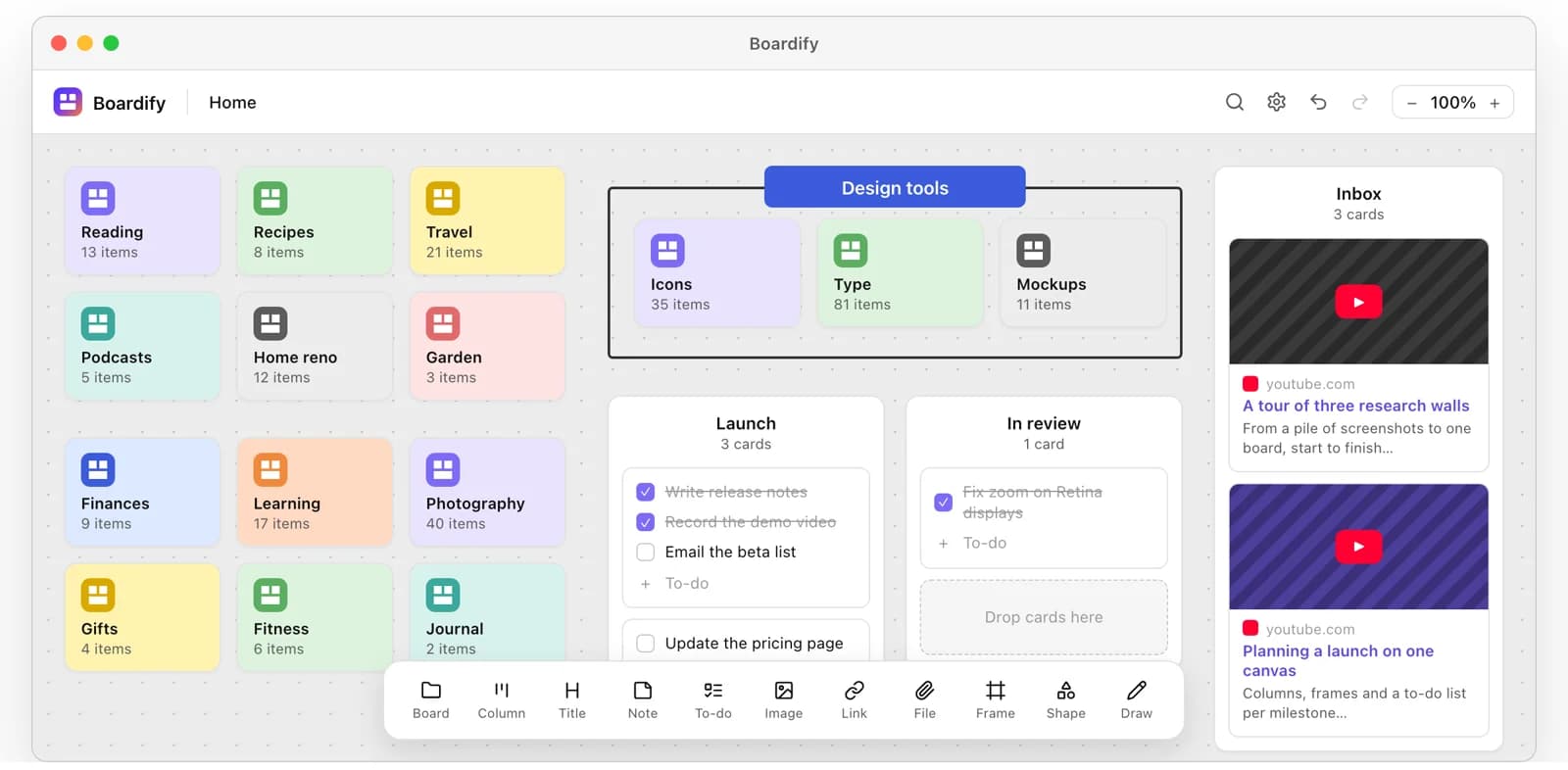
Task: Create a new Note
Action: (642, 700)
